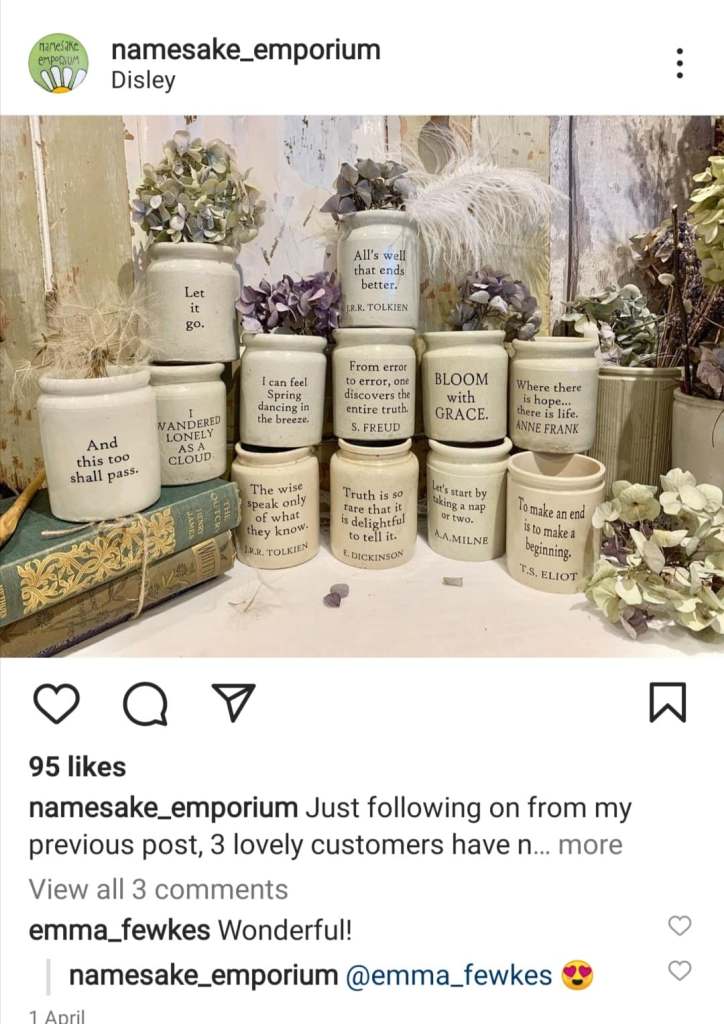Like emma_fewkes' Wonderful comment

coord(680,925)
